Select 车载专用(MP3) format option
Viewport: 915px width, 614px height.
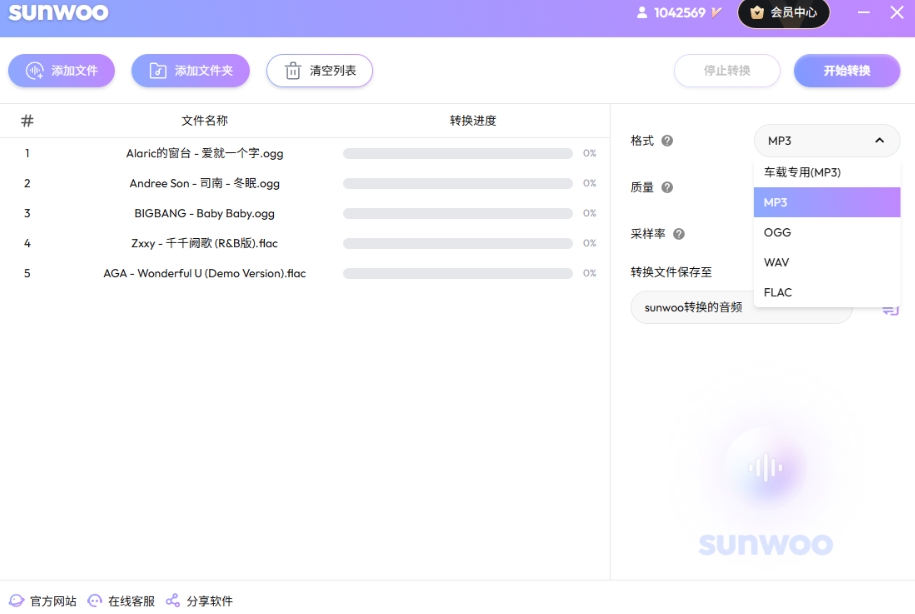coord(827,172)
